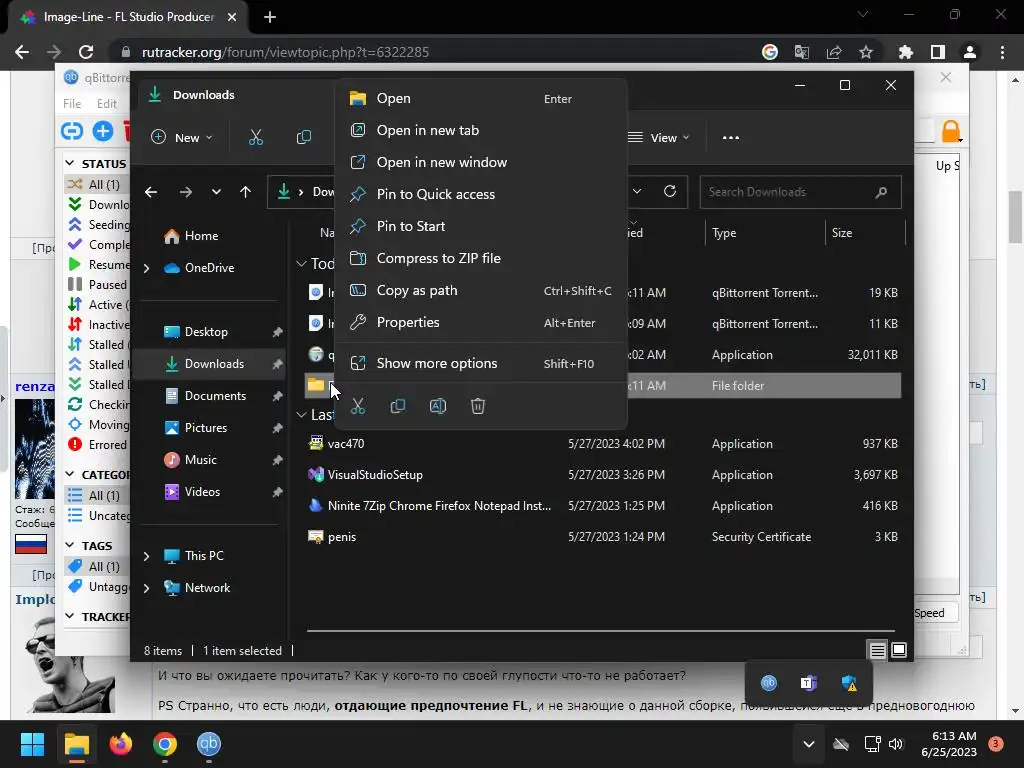Viewport: 1024px width, 768px height.
Task: Click Cut icon in context menu bottom row
Action: pos(358,406)
